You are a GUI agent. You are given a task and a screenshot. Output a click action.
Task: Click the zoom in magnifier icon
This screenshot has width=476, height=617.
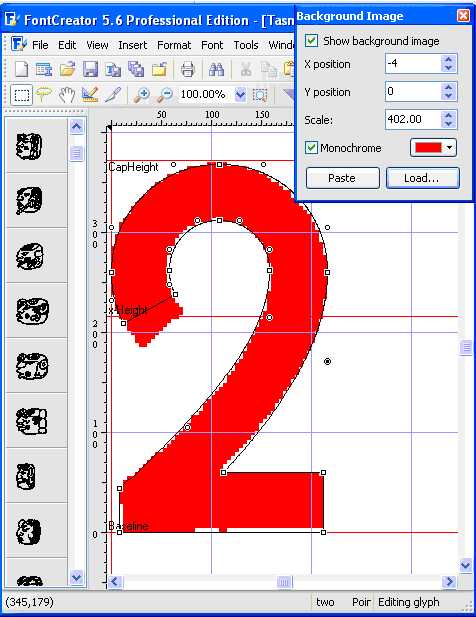pos(142,95)
